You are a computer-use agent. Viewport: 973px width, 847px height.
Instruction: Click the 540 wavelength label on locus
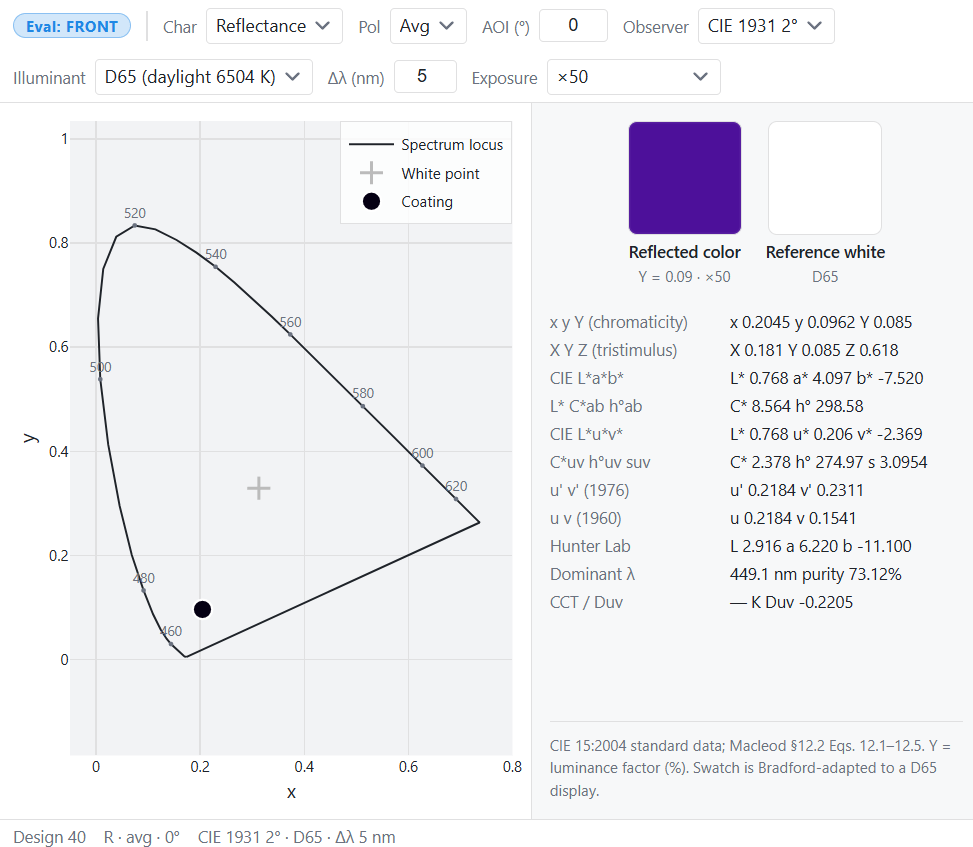216,254
